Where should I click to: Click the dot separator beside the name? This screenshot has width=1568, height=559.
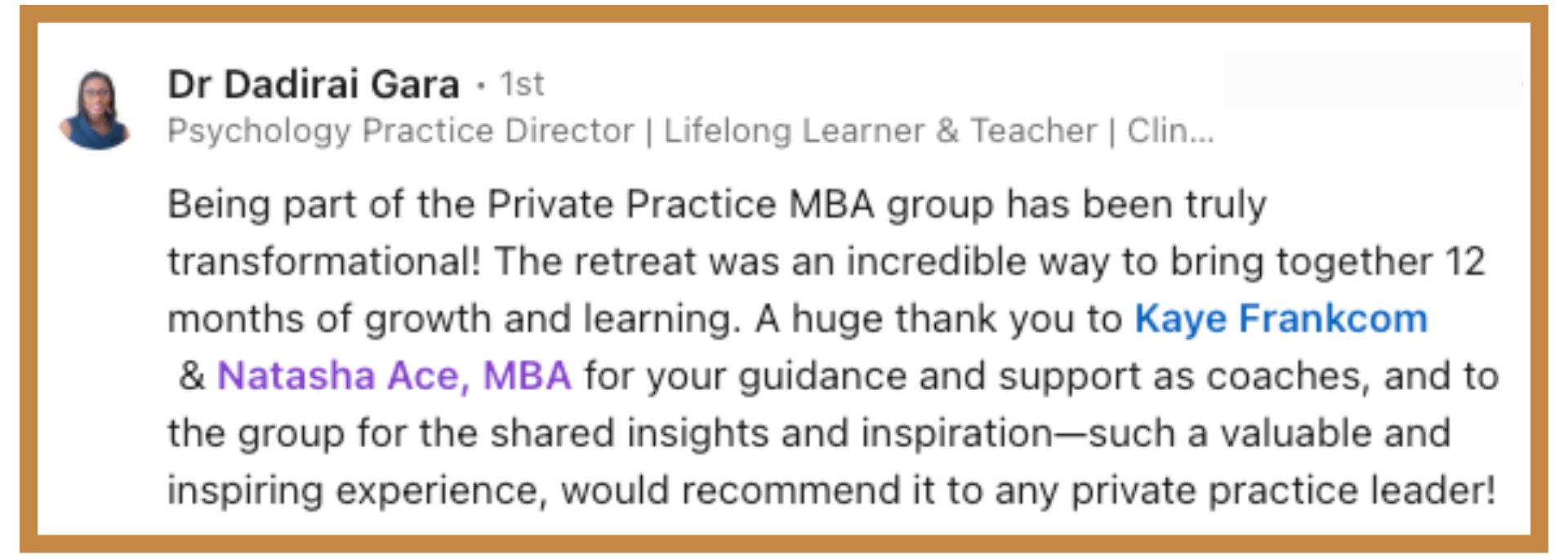[x=481, y=86]
